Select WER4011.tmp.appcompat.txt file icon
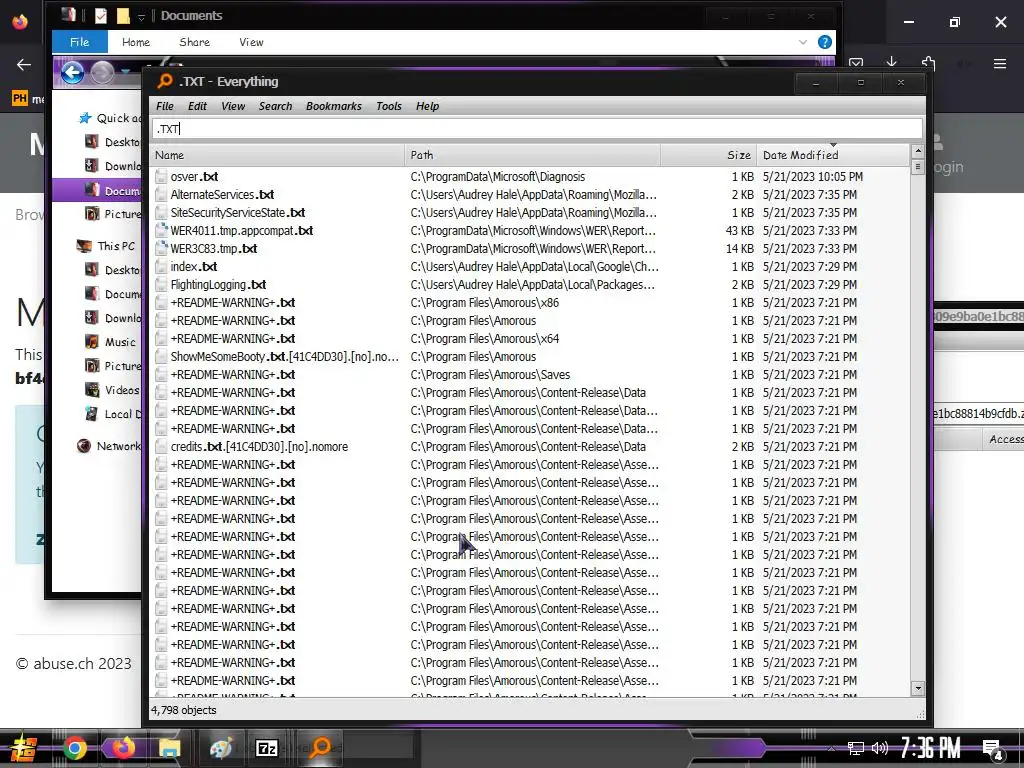 pyautogui.click(x=161, y=231)
